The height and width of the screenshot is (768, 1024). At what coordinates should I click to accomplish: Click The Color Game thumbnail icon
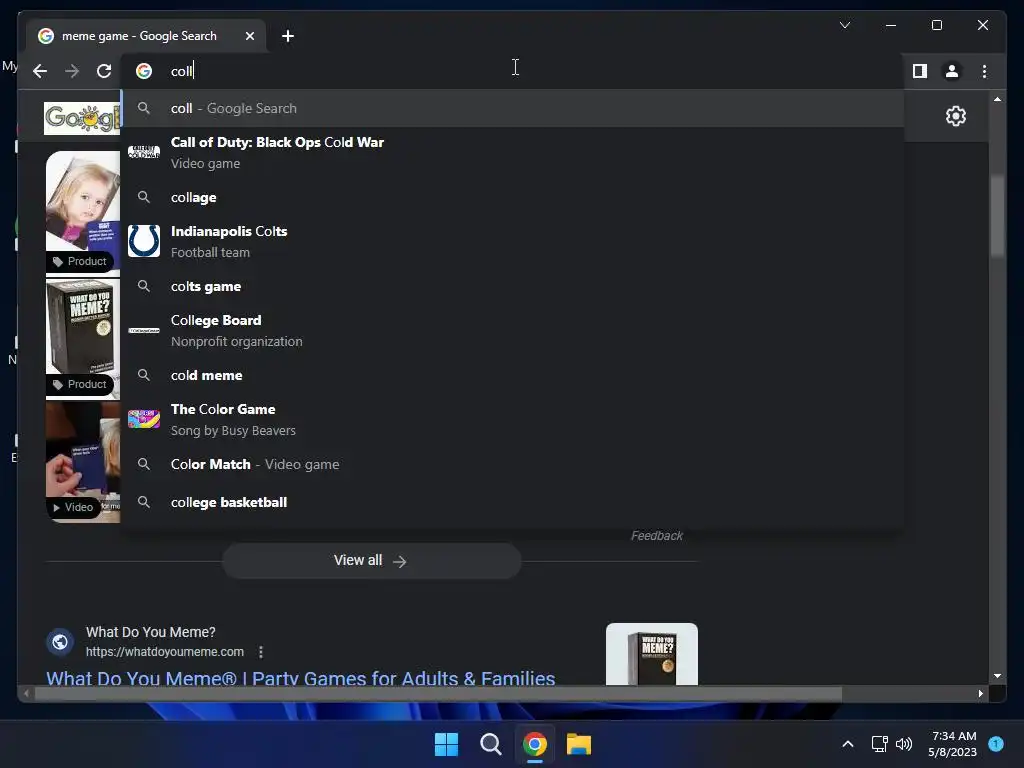pyautogui.click(x=144, y=419)
